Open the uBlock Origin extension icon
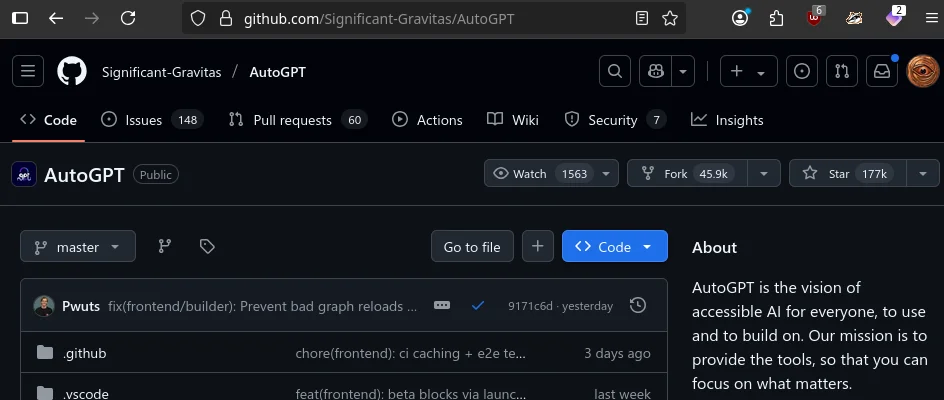Viewport: 944px width, 400px height. pos(815,17)
